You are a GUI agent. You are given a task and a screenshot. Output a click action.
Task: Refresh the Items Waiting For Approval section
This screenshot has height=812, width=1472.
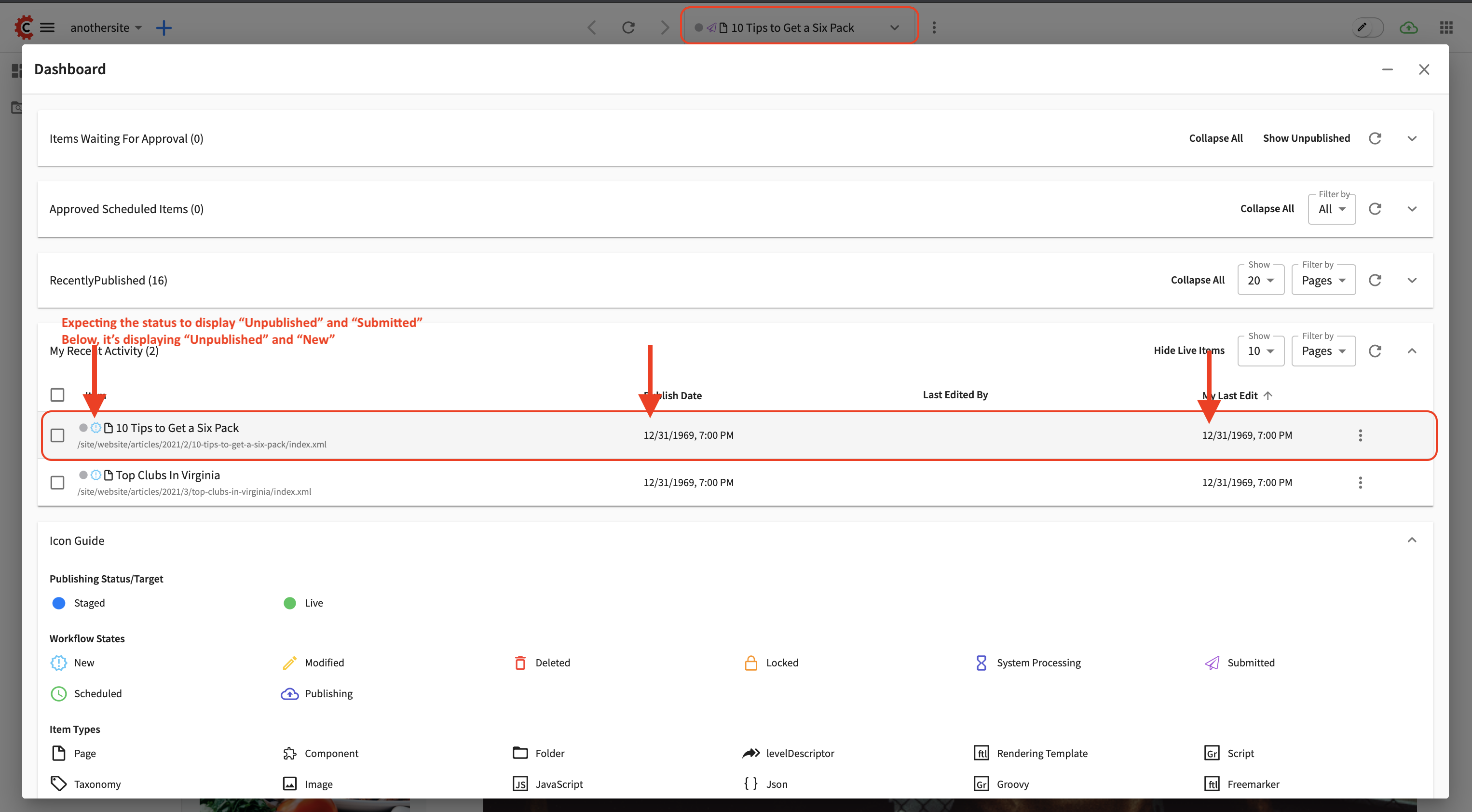point(1375,138)
